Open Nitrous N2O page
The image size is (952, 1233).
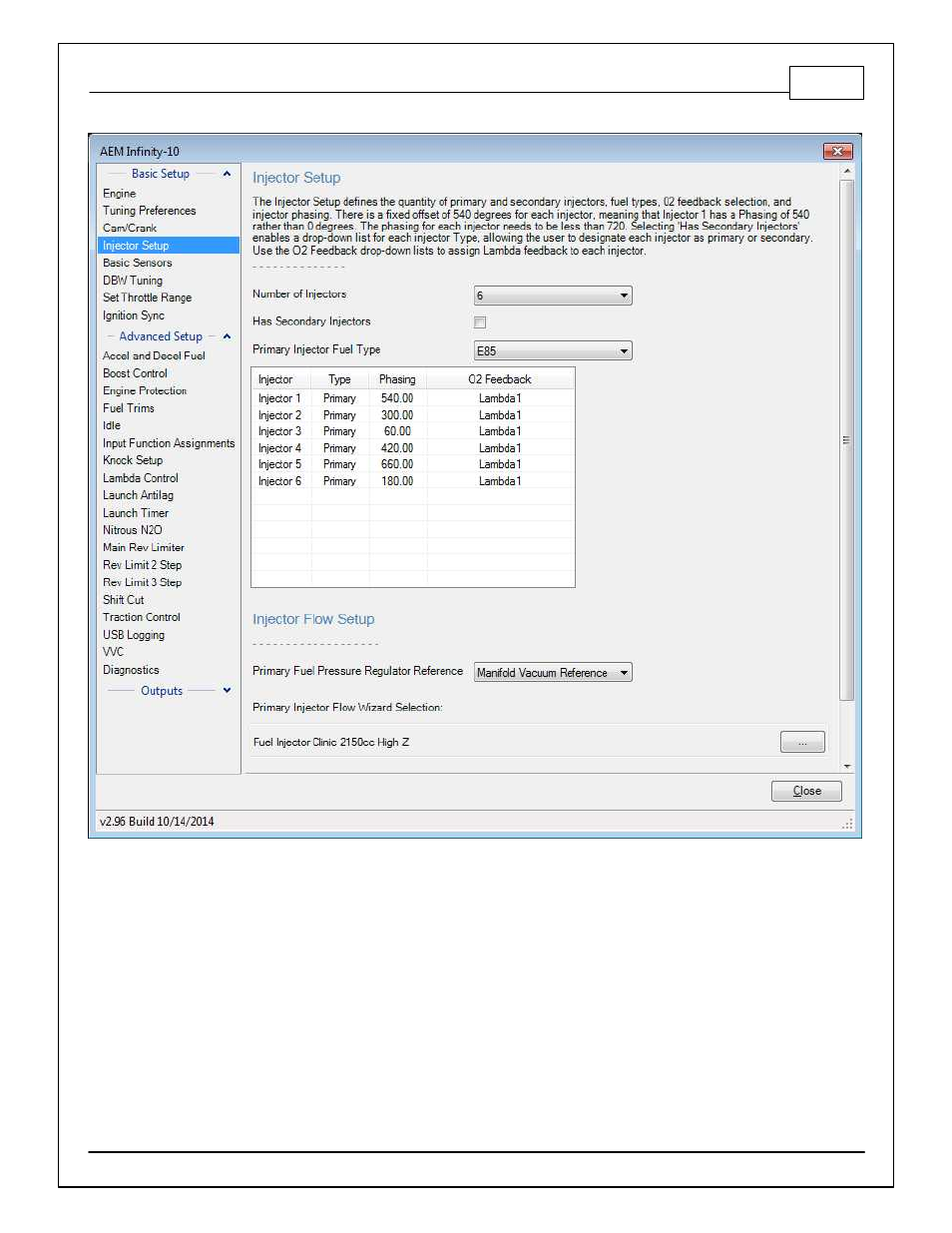[x=133, y=530]
